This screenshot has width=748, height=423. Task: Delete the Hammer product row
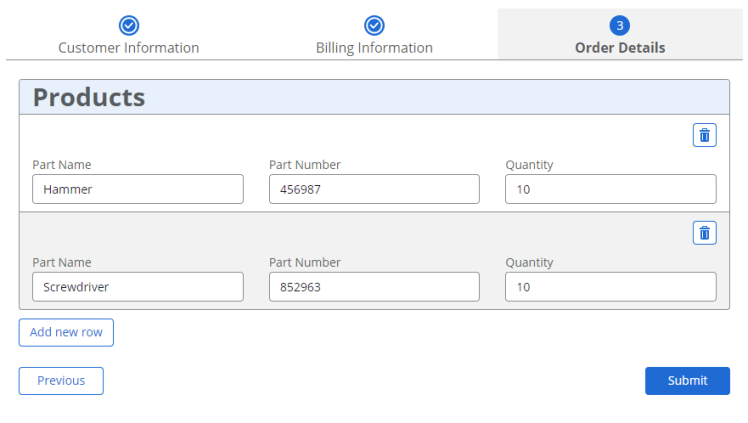click(704, 136)
